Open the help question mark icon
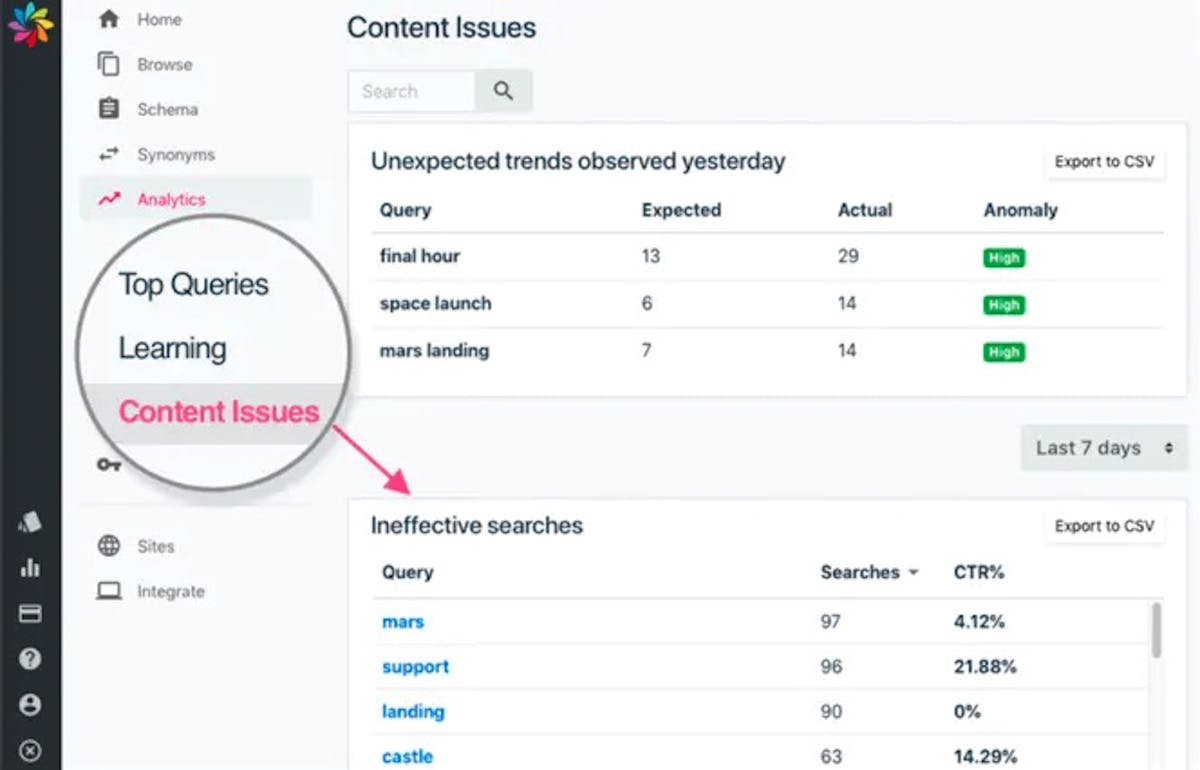This screenshot has width=1200, height=770. coord(30,659)
